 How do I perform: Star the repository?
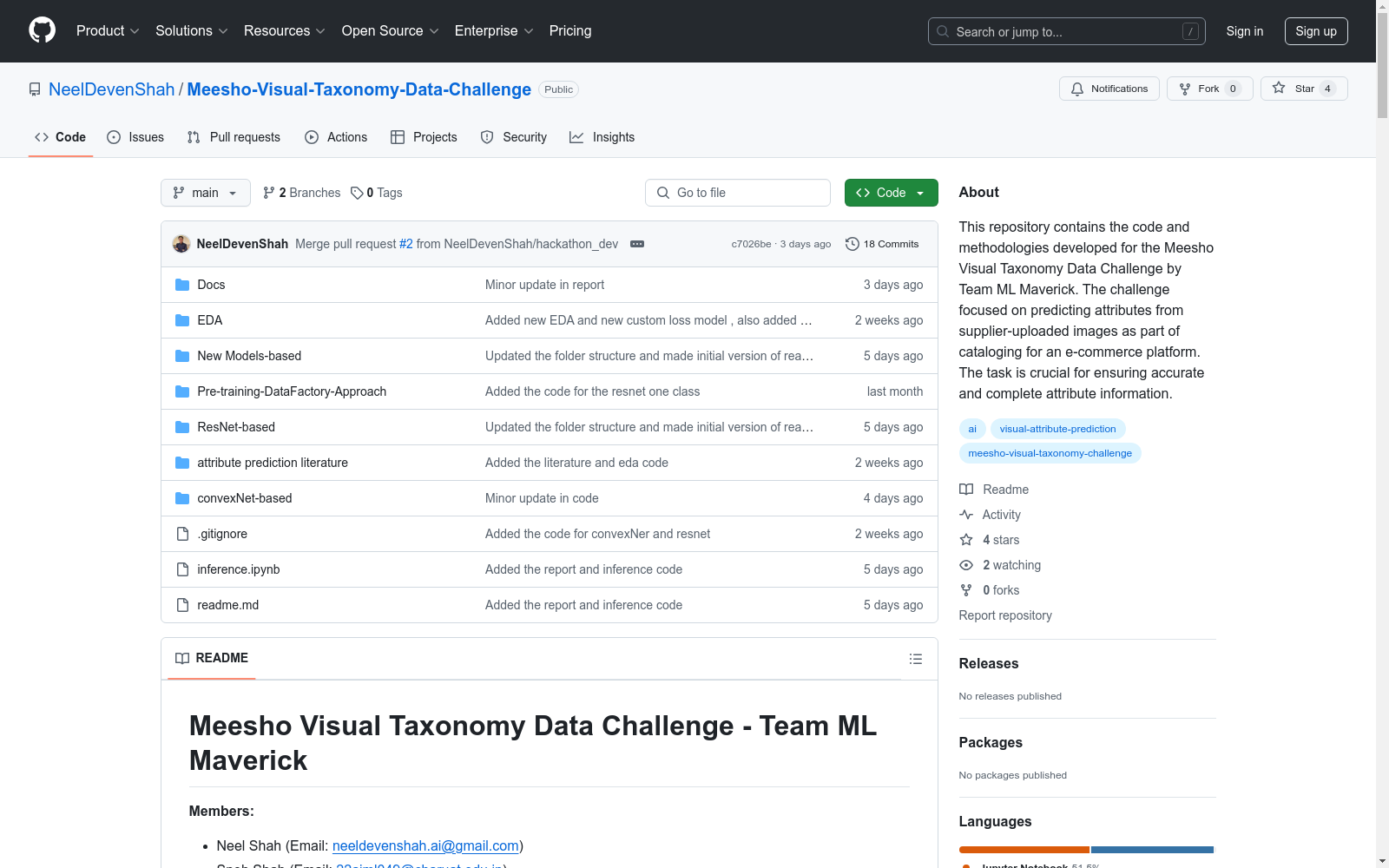coord(1304,89)
